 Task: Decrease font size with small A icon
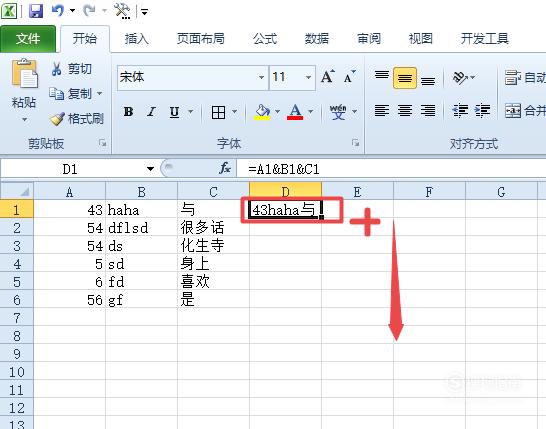pos(350,77)
